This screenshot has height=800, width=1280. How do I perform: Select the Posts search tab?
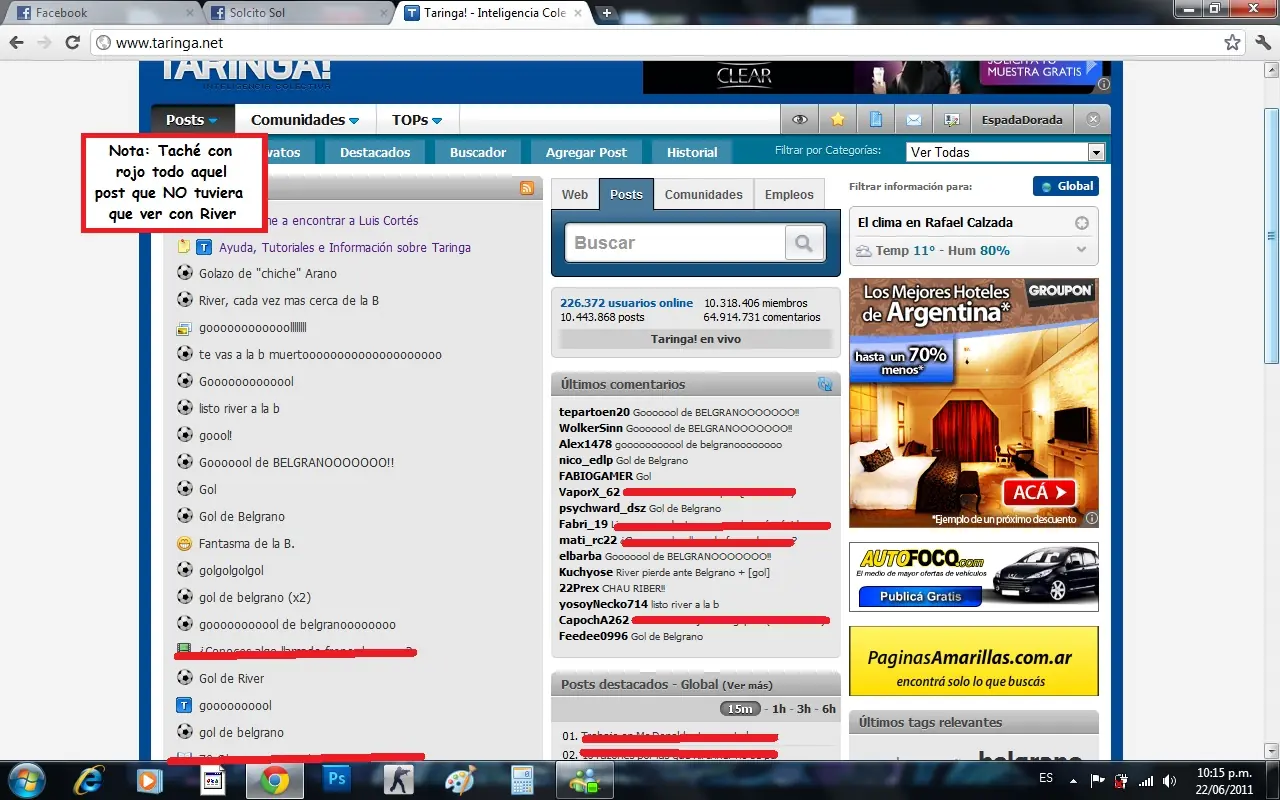[x=626, y=194]
